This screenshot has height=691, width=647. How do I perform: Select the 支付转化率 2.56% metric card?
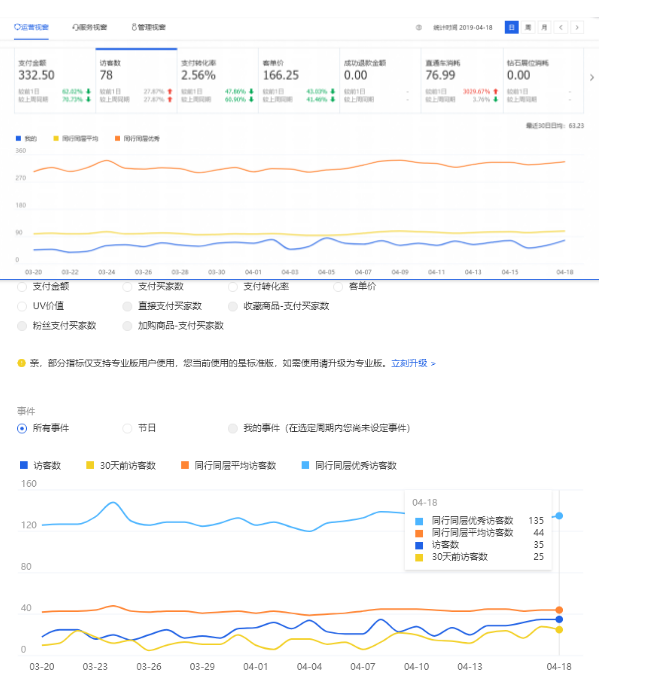click(218, 81)
